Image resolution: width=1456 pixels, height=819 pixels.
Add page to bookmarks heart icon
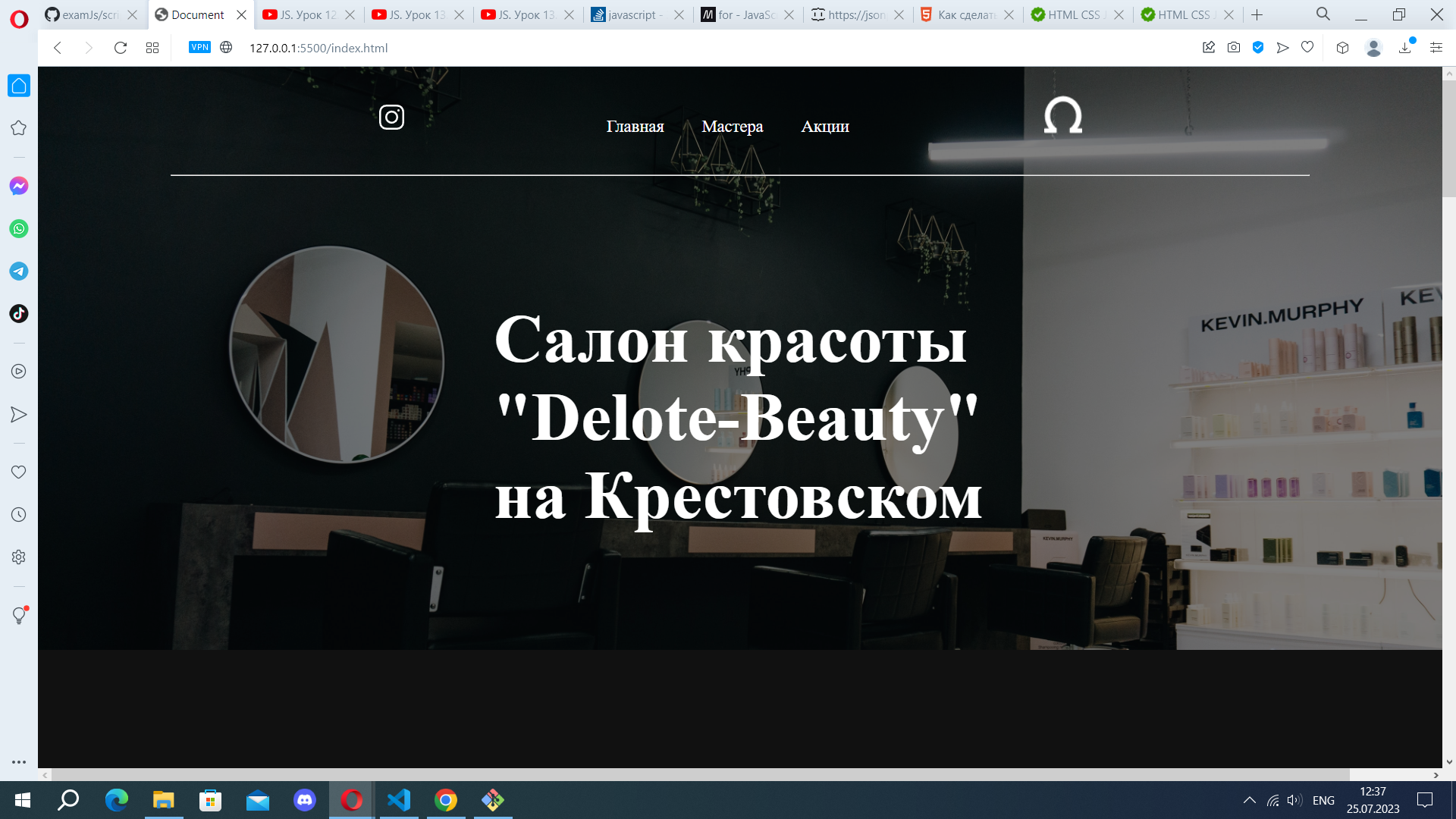(x=1307, y=48)
